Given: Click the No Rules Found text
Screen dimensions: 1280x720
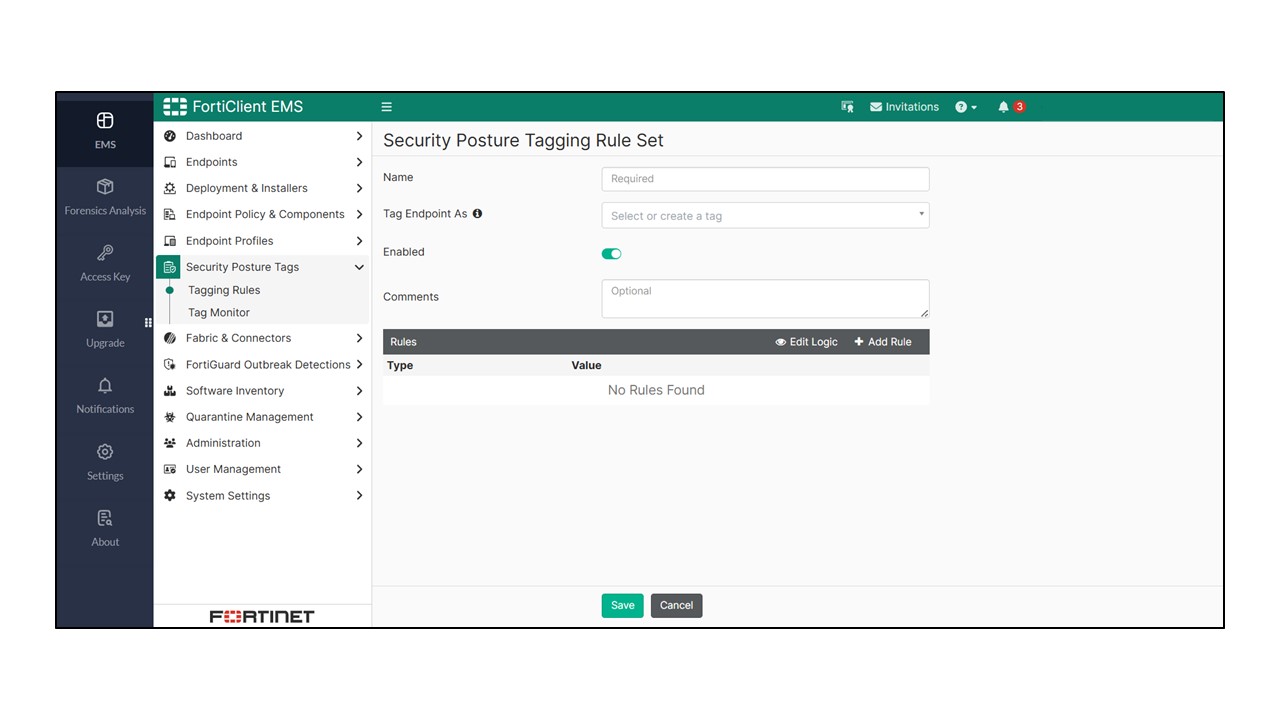Looking at the screenshot, I should (656, 390).
